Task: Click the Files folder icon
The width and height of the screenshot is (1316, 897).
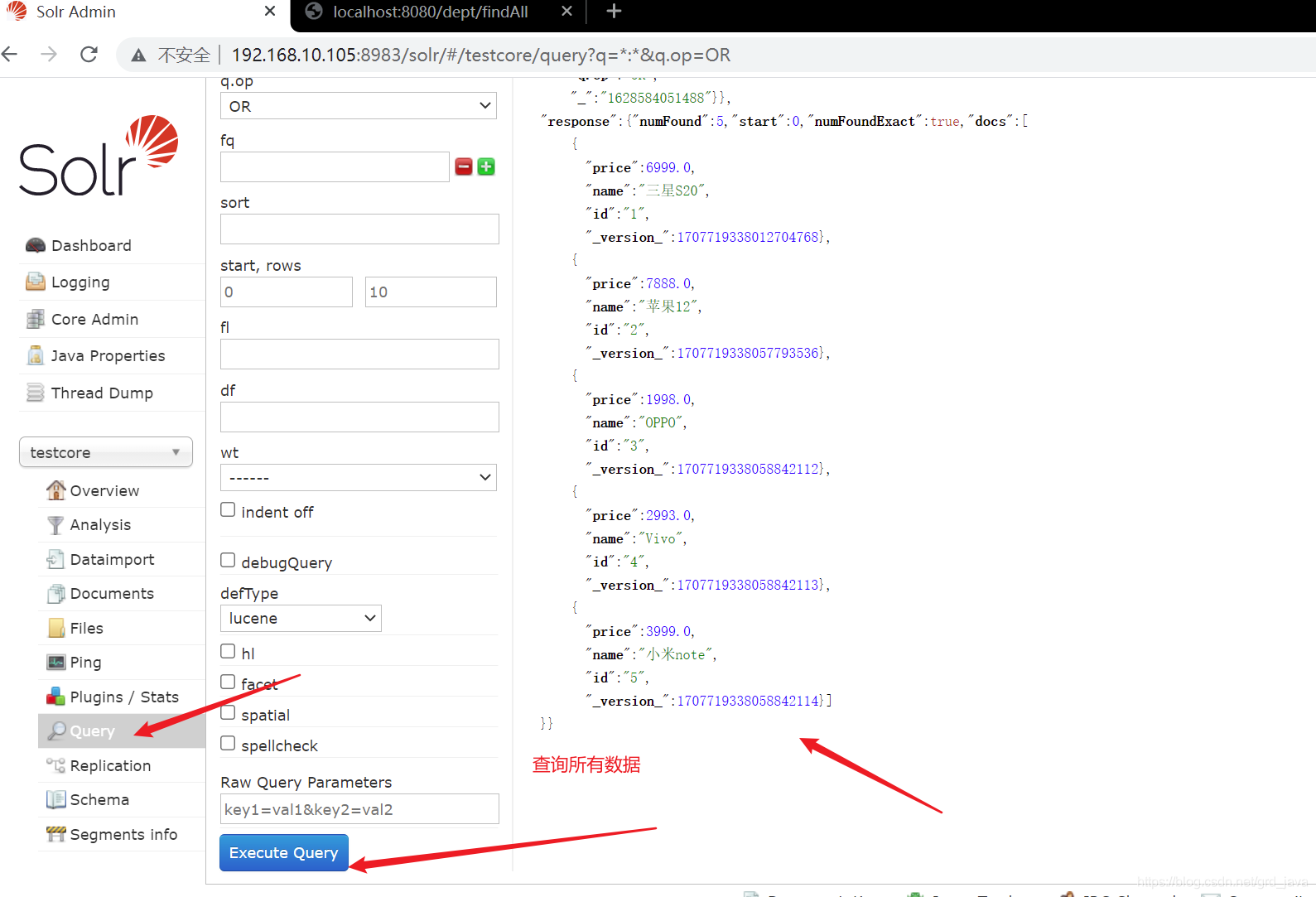Action: point(55,628)
